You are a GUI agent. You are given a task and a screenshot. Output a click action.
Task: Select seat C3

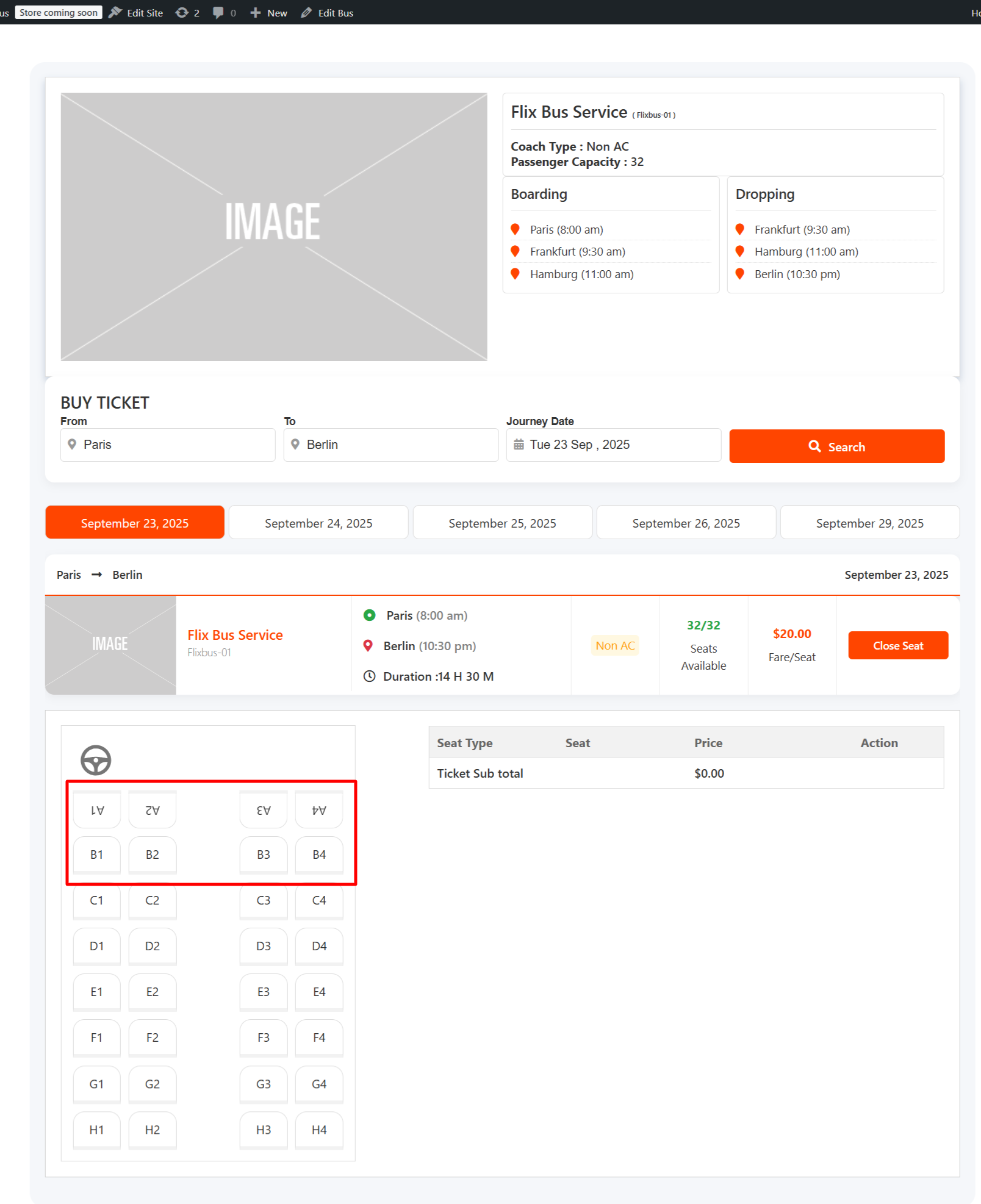(264, 901)
